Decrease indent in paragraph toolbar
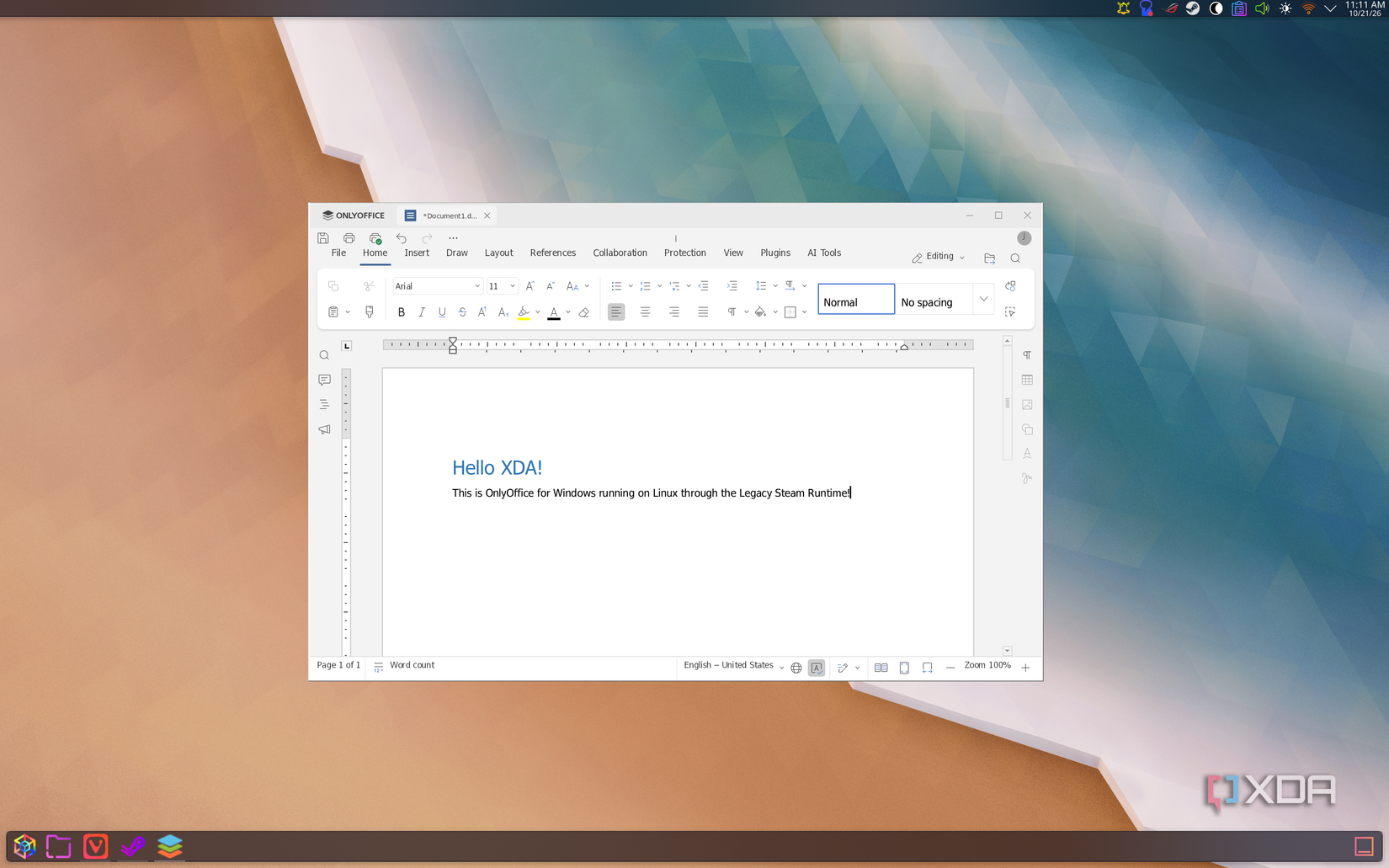Image resolution: width=1389 pixels, height=868 pixels. point(704,286)
